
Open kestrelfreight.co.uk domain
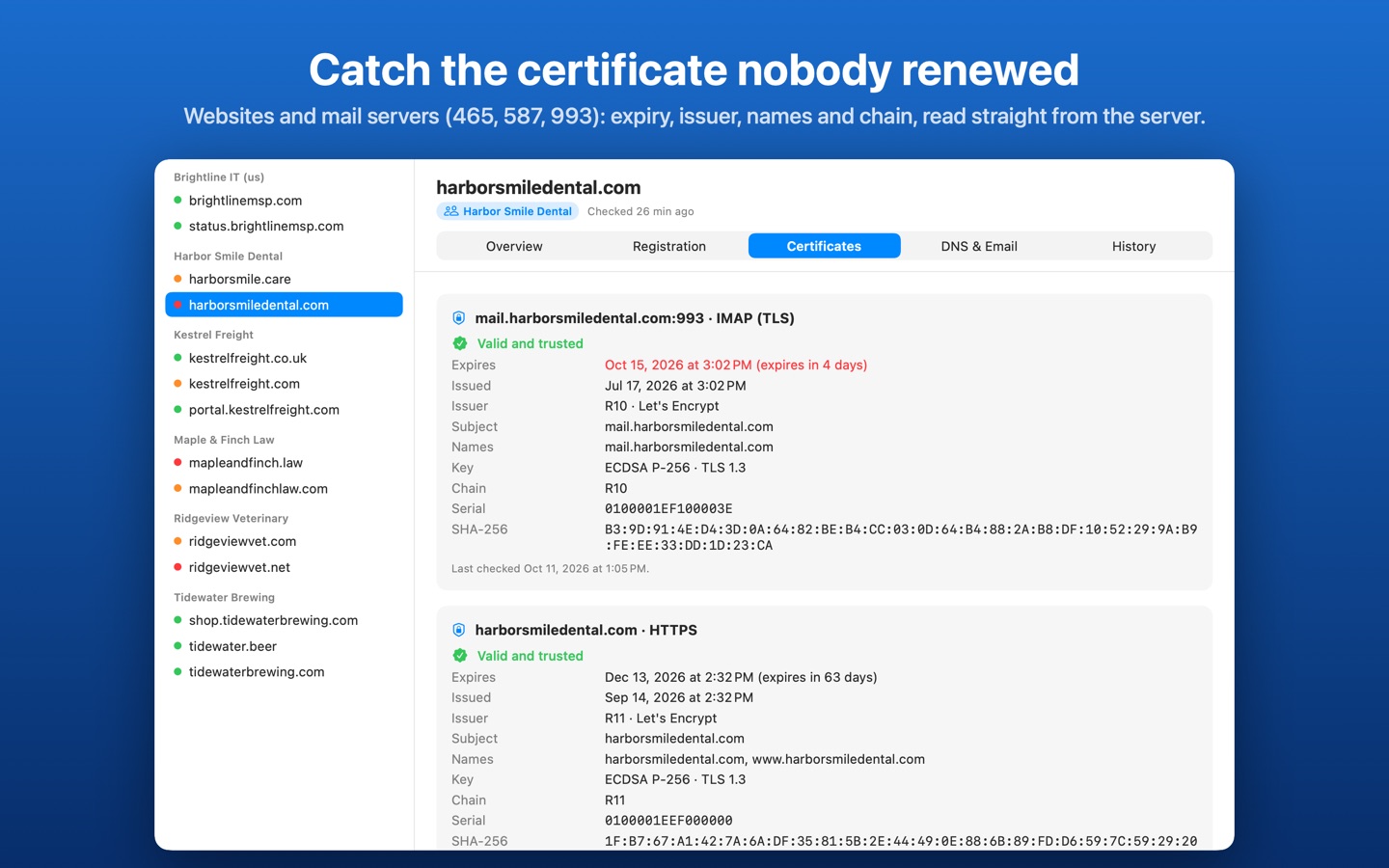click(x=284, y=358)
